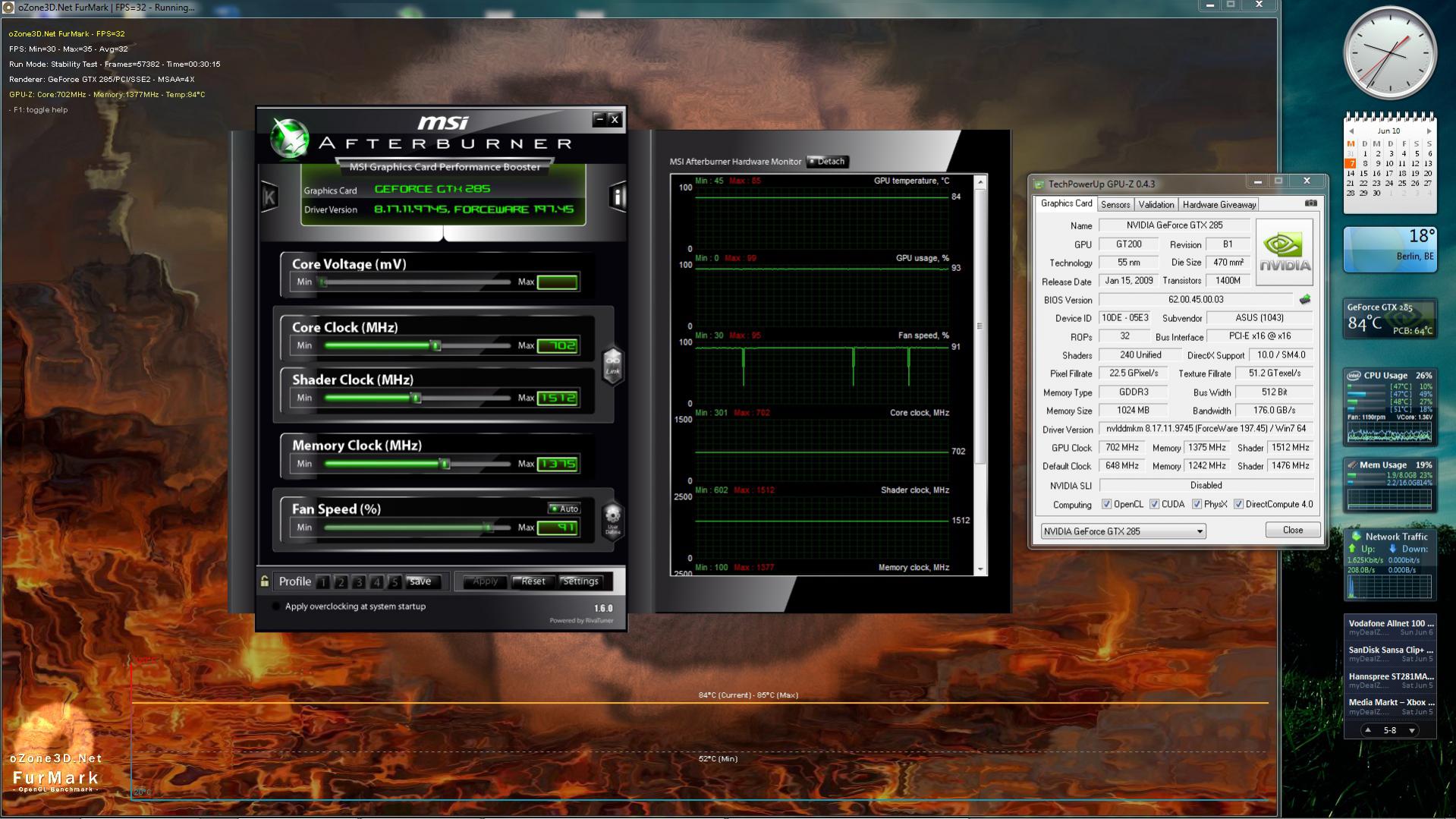Click the hardware monitor scroll-up arrow
The width and height of the screenshot is (1456, 819).
[x=980, y=182]
